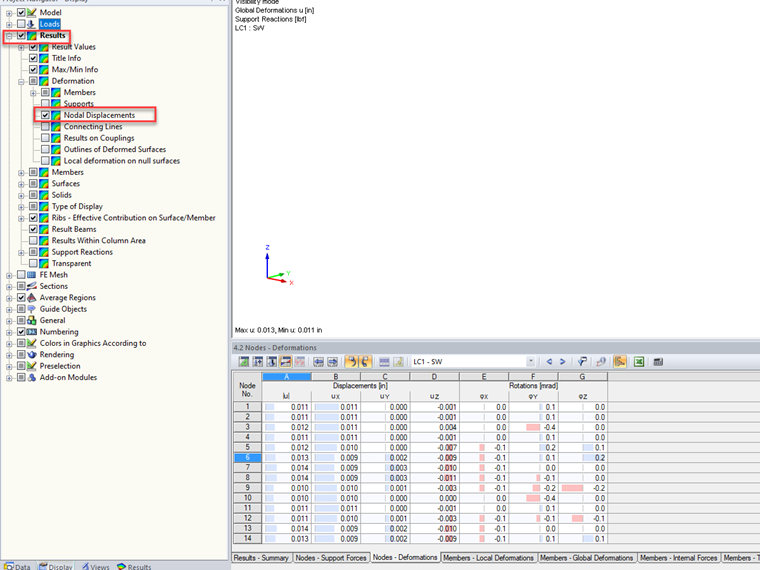Switch navigator to the Views tab
Image resolution: width=760 pixels, height=570 pixels.
[x=95, y=566]
